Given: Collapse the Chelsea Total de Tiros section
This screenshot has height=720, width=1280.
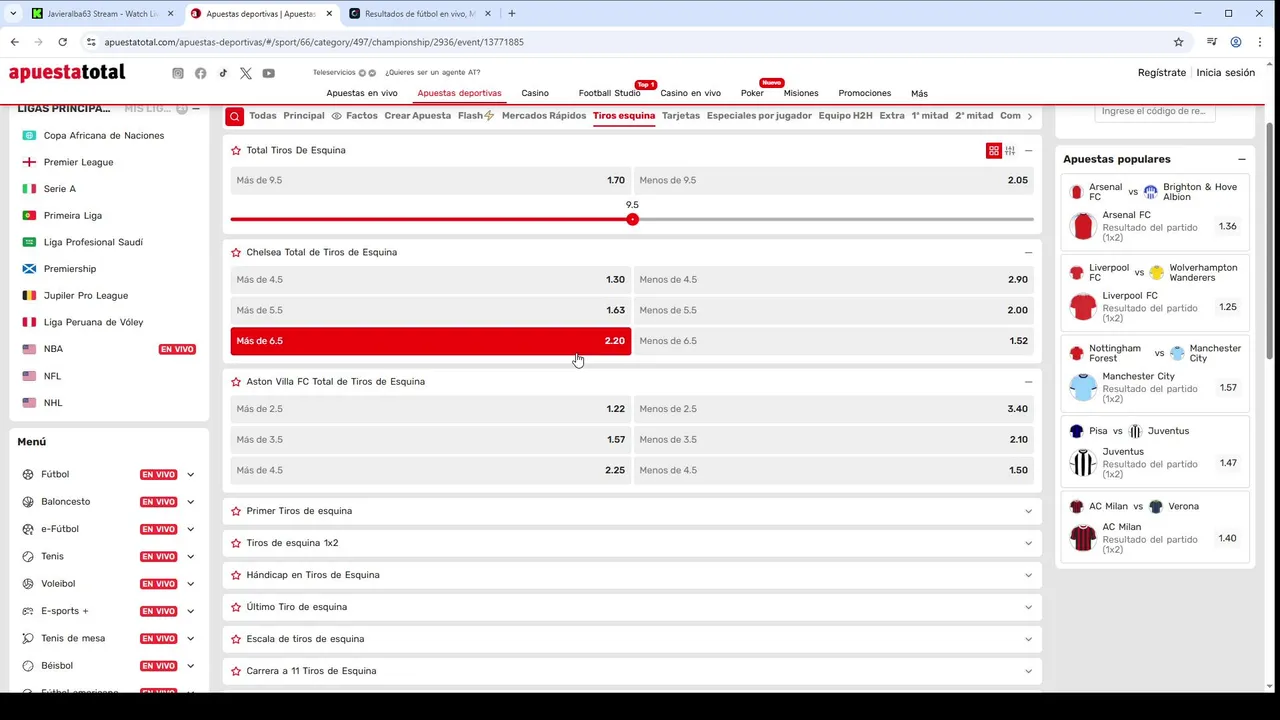Looking at the screenshot, I should click(1028, 252).
